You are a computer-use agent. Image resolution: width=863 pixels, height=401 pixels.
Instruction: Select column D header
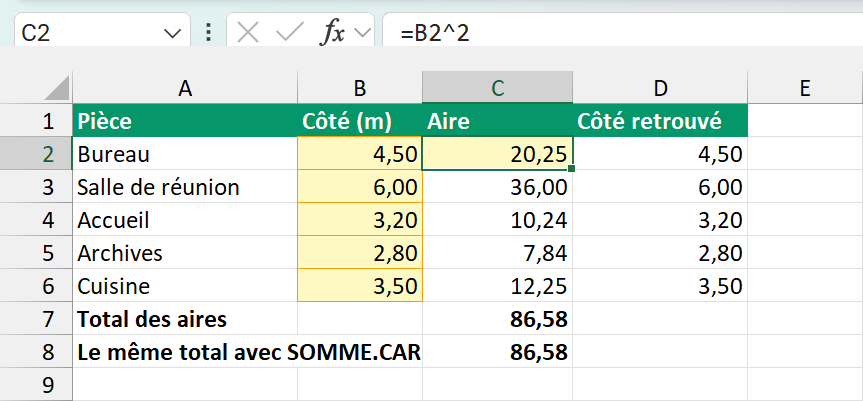pos(660,87)
